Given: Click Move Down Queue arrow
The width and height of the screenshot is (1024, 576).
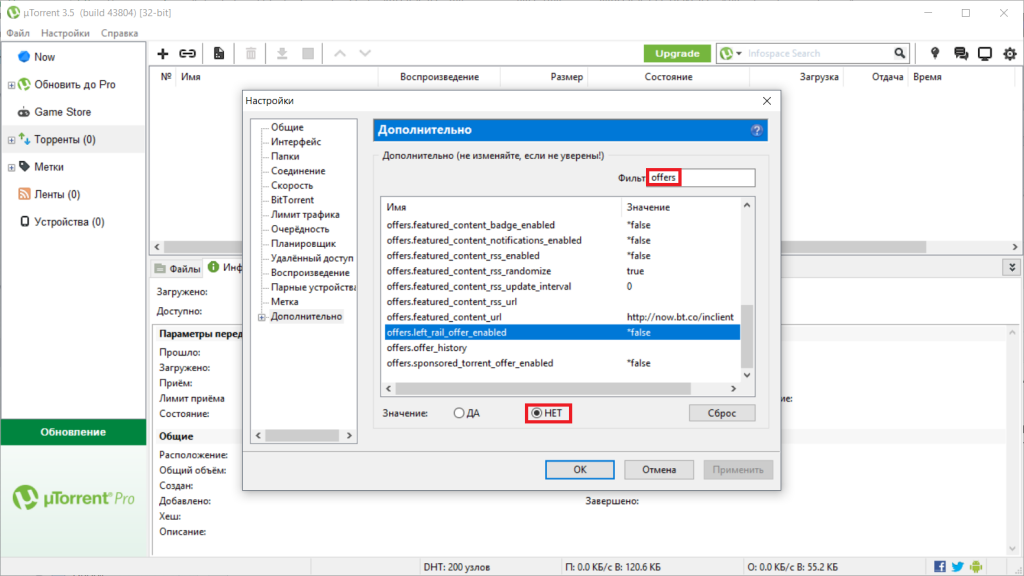Looking at the screenshot, I should 365,54.
